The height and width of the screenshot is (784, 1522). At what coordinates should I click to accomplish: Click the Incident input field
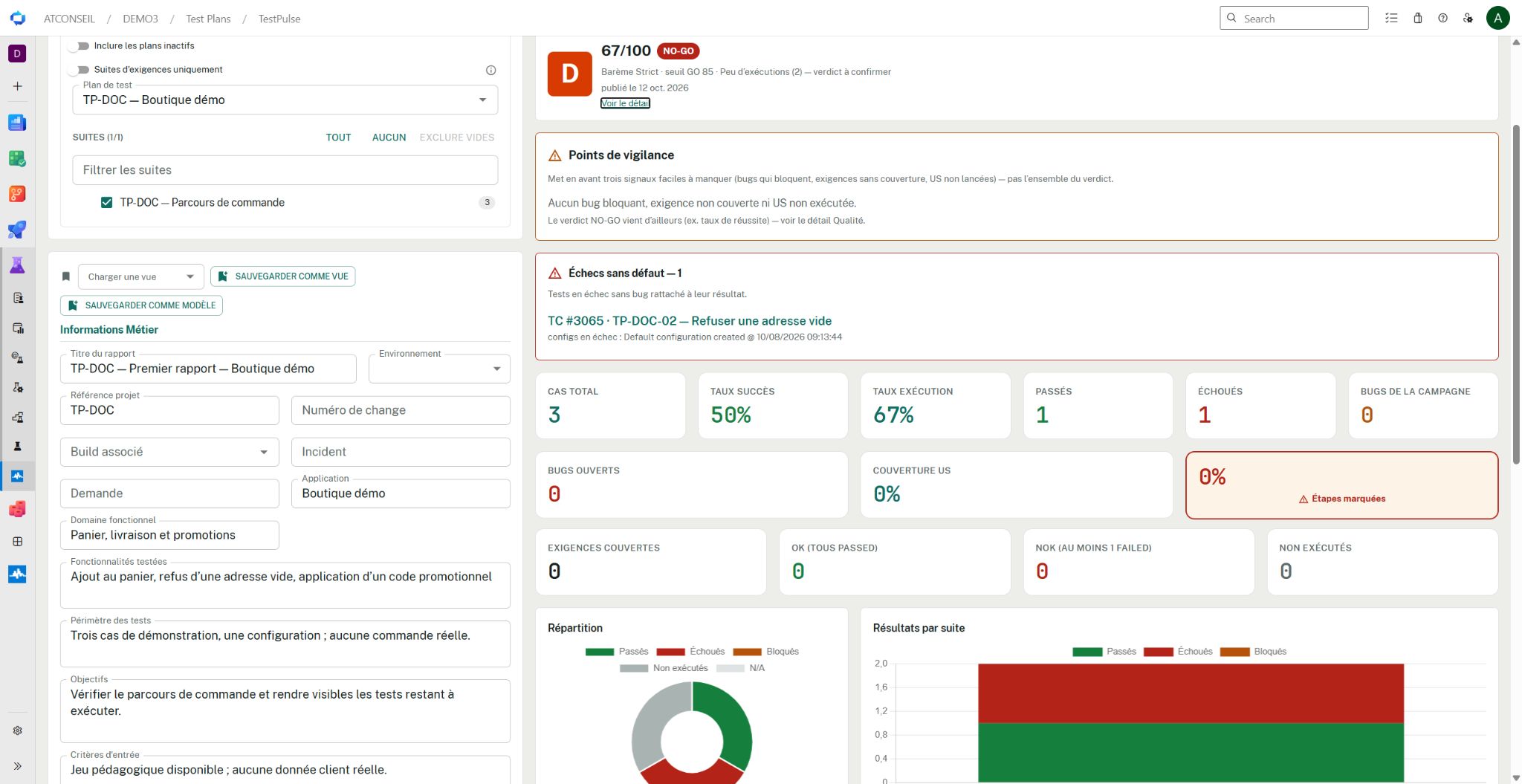pos(401,452)
